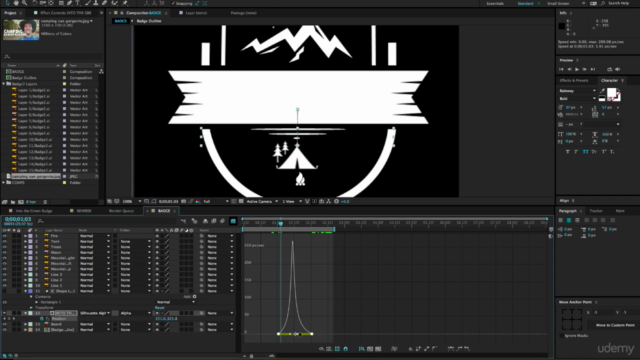This screenshot has width=640, height=360.
Task: Switch to Into the Green Badge tab
Action: 34,211
